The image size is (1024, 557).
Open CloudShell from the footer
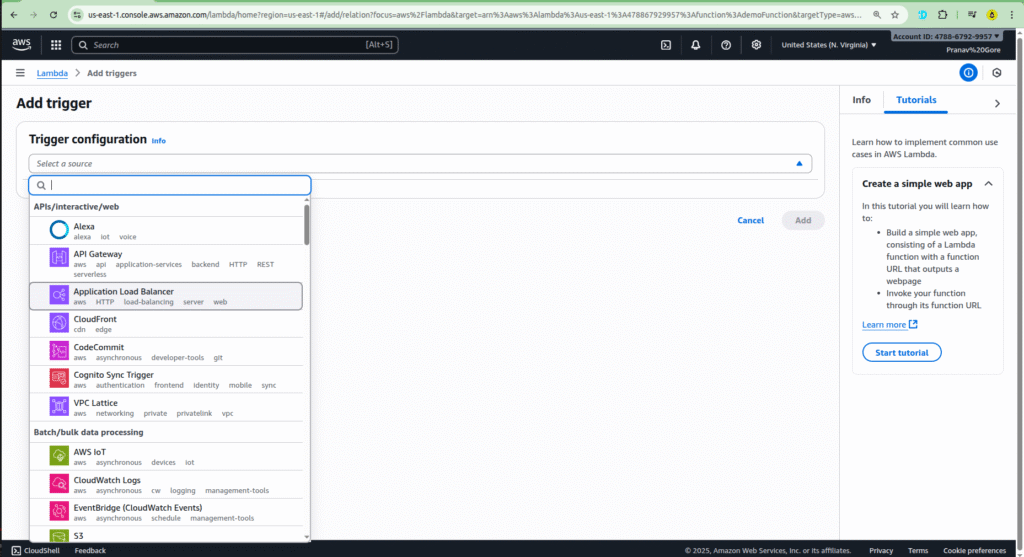tap(35, 550)
